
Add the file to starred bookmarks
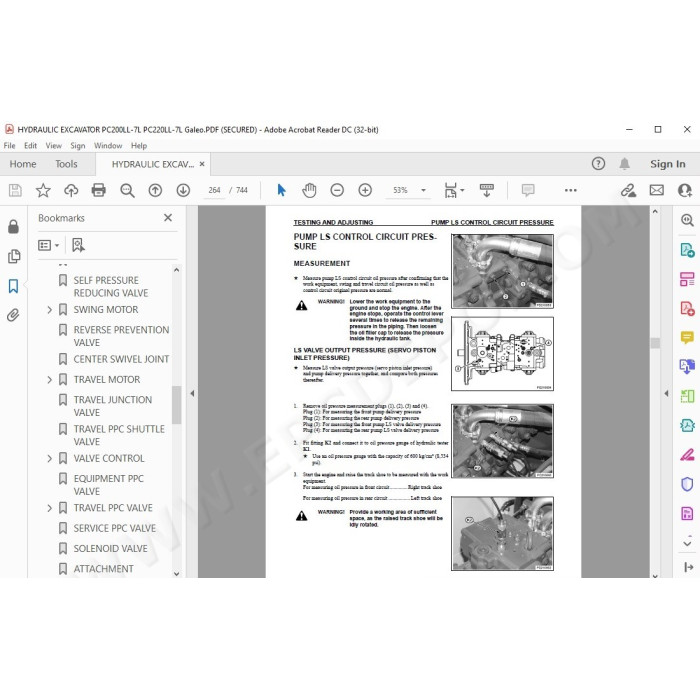43,191
